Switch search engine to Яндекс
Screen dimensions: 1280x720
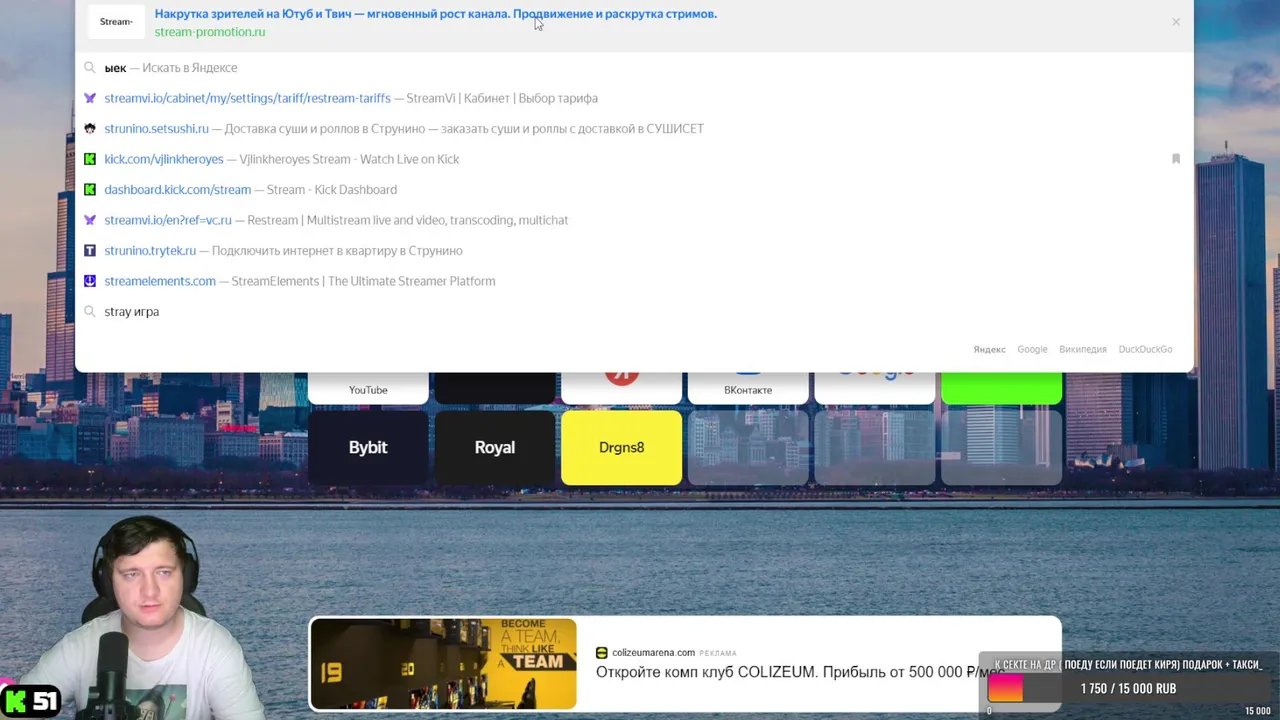[x=989, y=349]
